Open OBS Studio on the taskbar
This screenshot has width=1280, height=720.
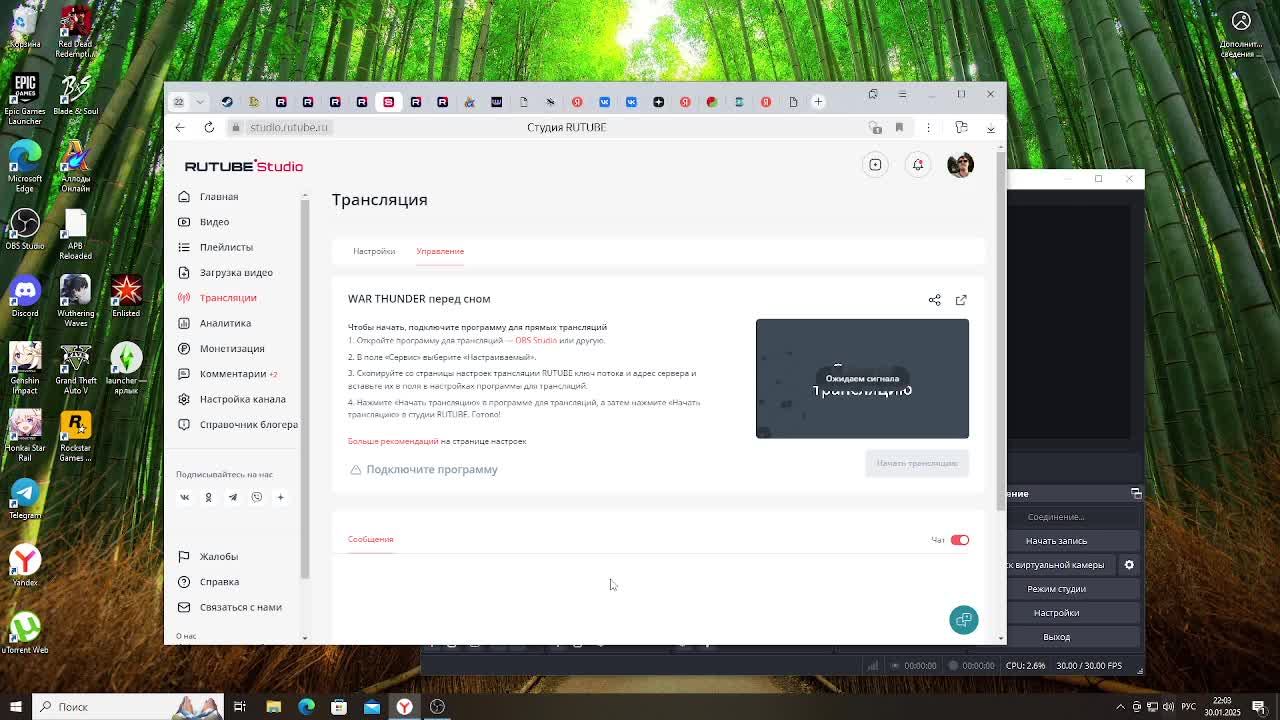click(x=437, y=707)
